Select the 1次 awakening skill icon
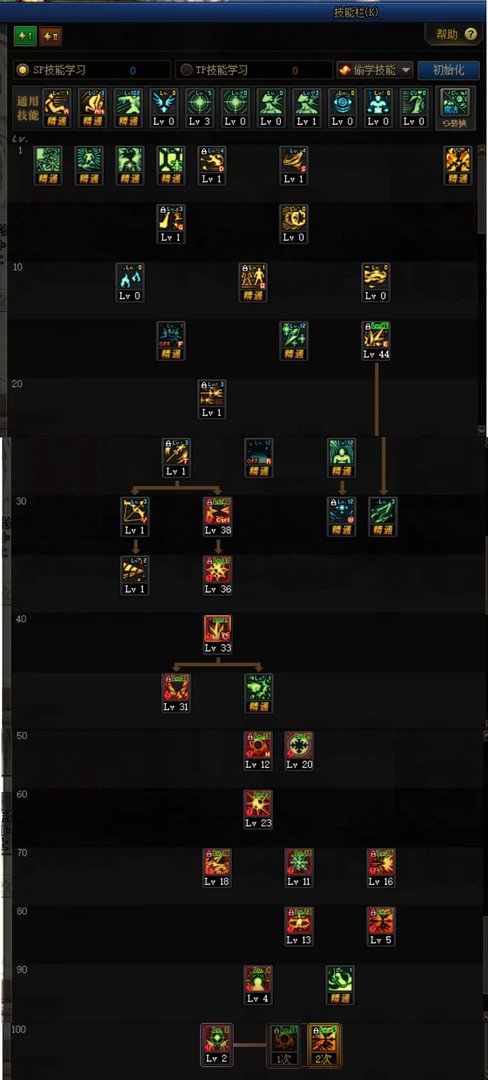This screenshot has width=488, height=1080. [x=283, y=1045]
